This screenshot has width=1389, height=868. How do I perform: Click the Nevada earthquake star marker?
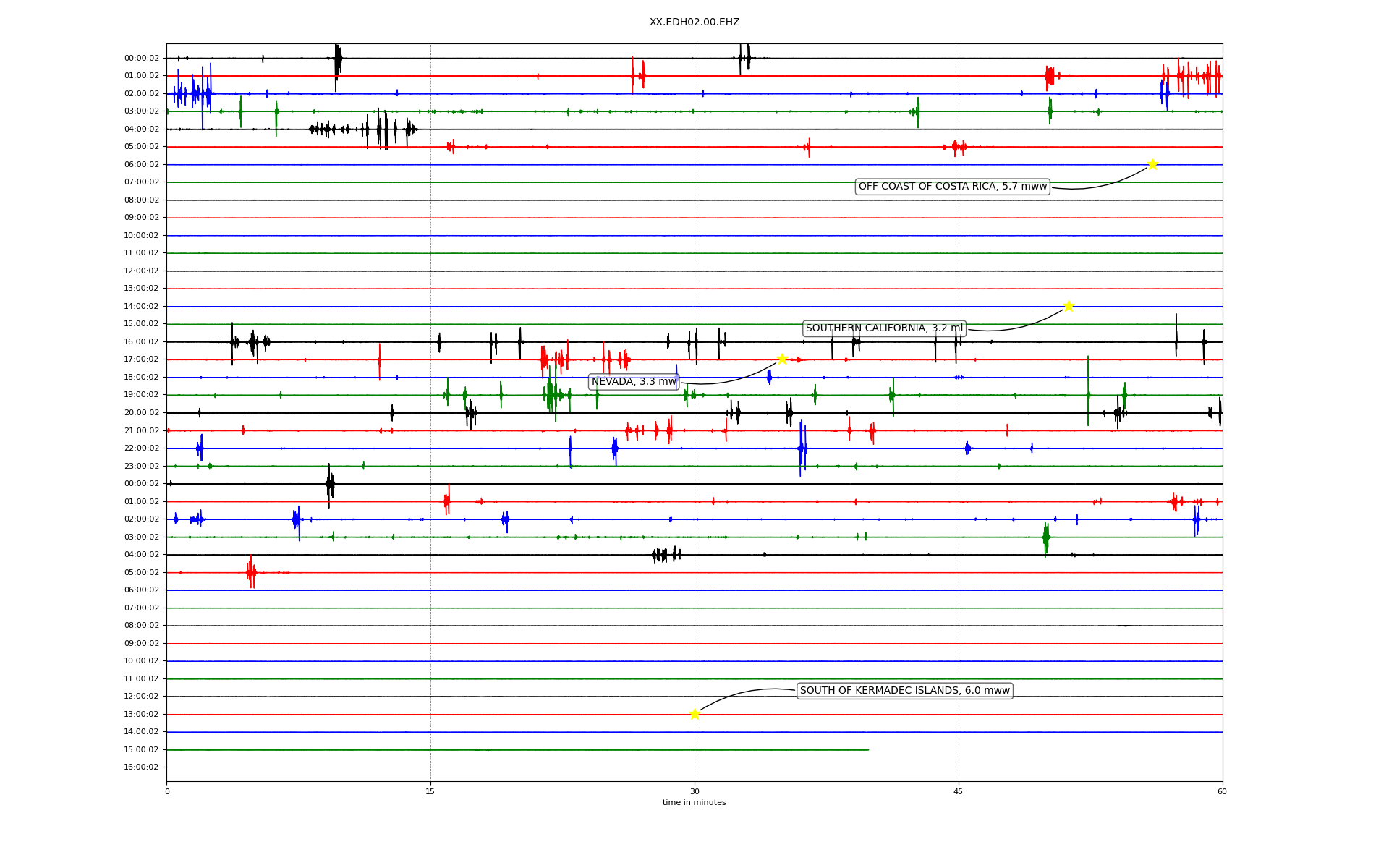782,359
